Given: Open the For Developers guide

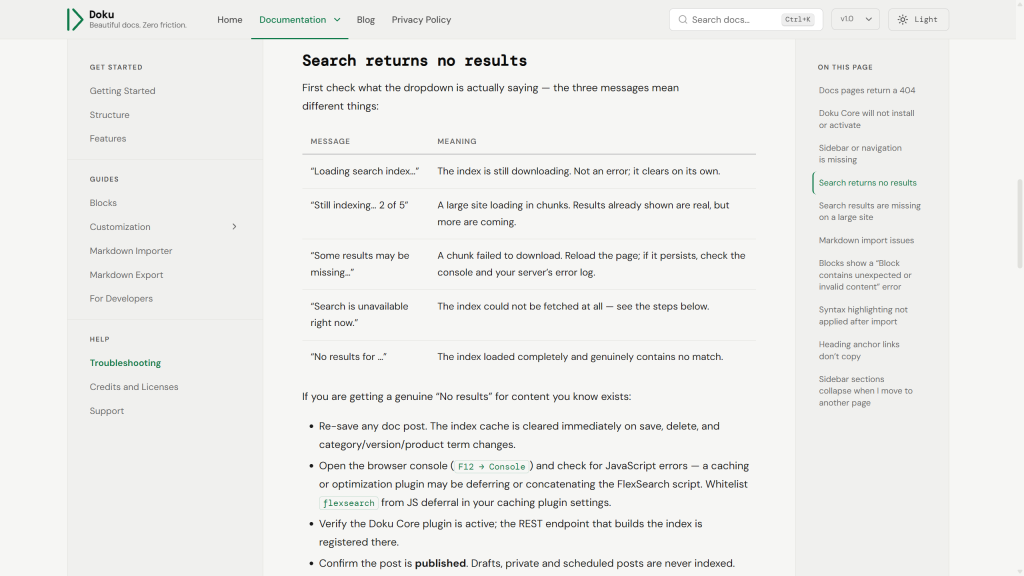Looking at the screenshot, I should click(121, 298).
